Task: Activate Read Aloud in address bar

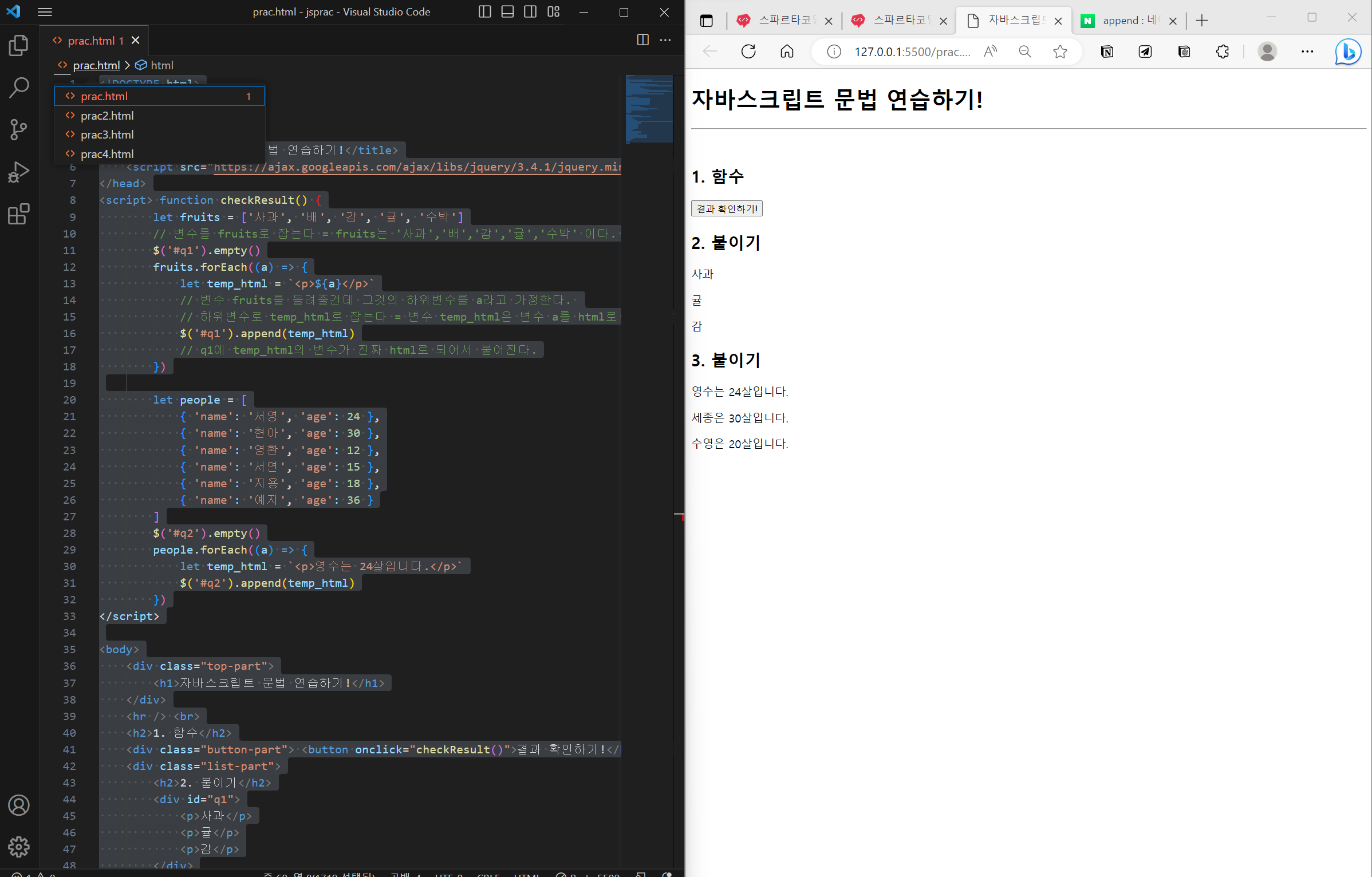Action: (x=991, y=52)
